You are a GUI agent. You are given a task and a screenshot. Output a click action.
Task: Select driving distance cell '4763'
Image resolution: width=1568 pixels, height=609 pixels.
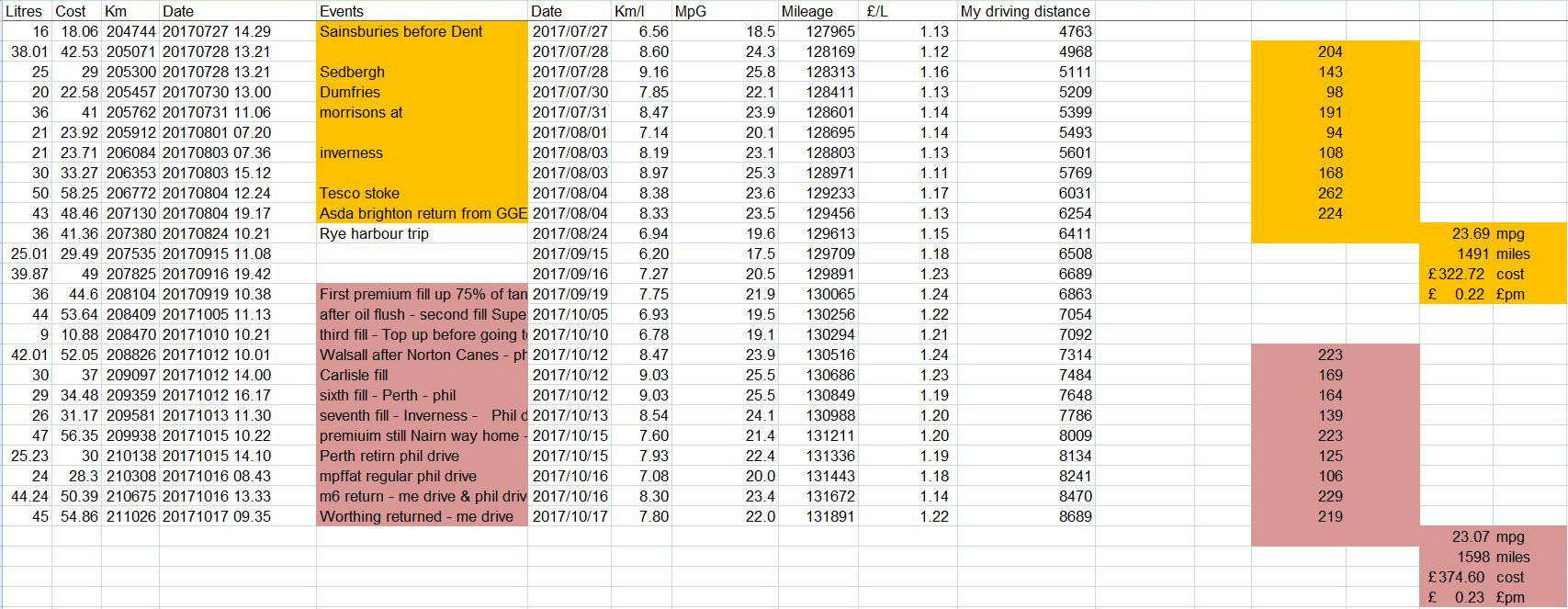[1026, 31]
